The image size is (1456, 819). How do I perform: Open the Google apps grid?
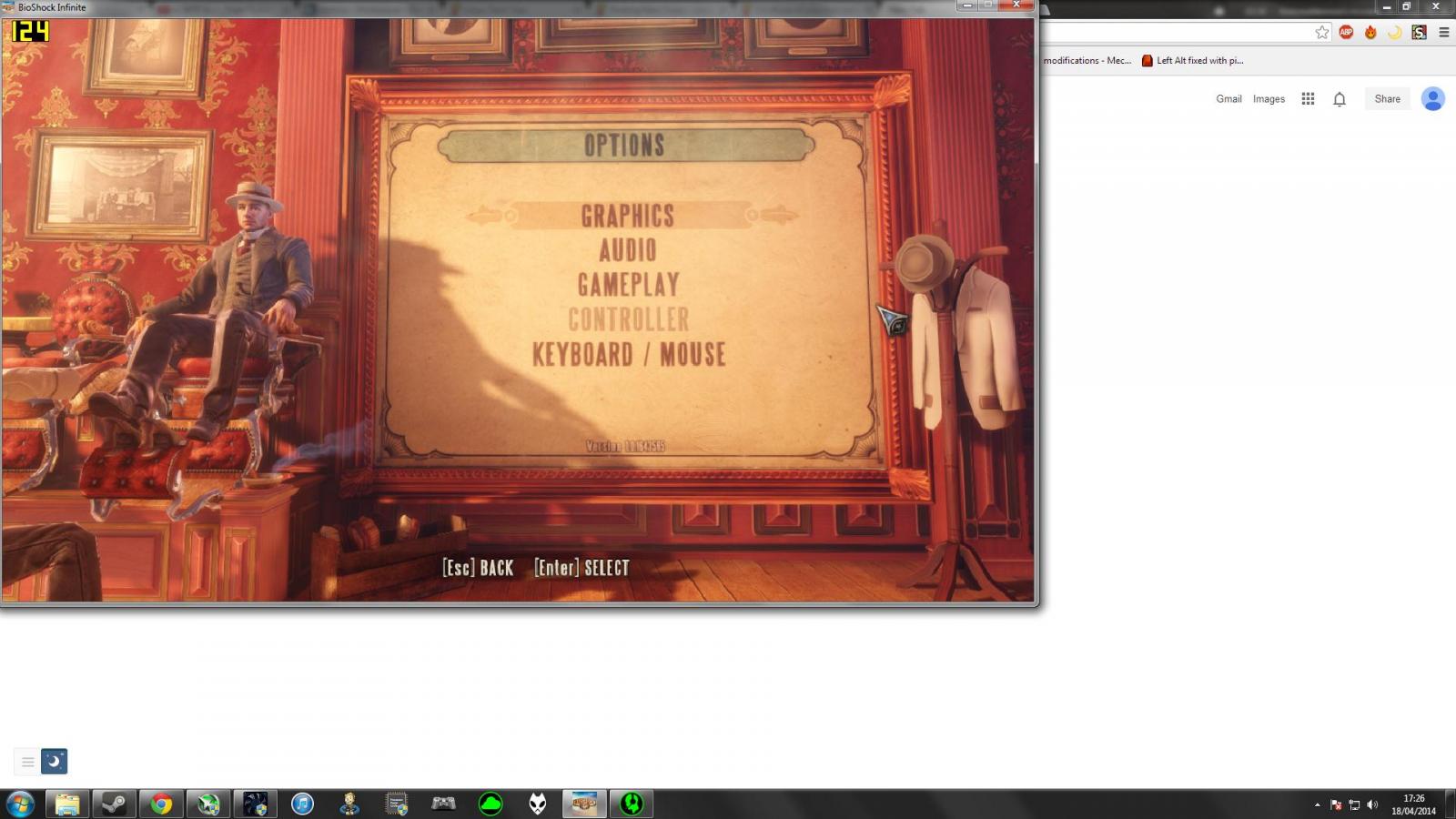[1308, 99]
